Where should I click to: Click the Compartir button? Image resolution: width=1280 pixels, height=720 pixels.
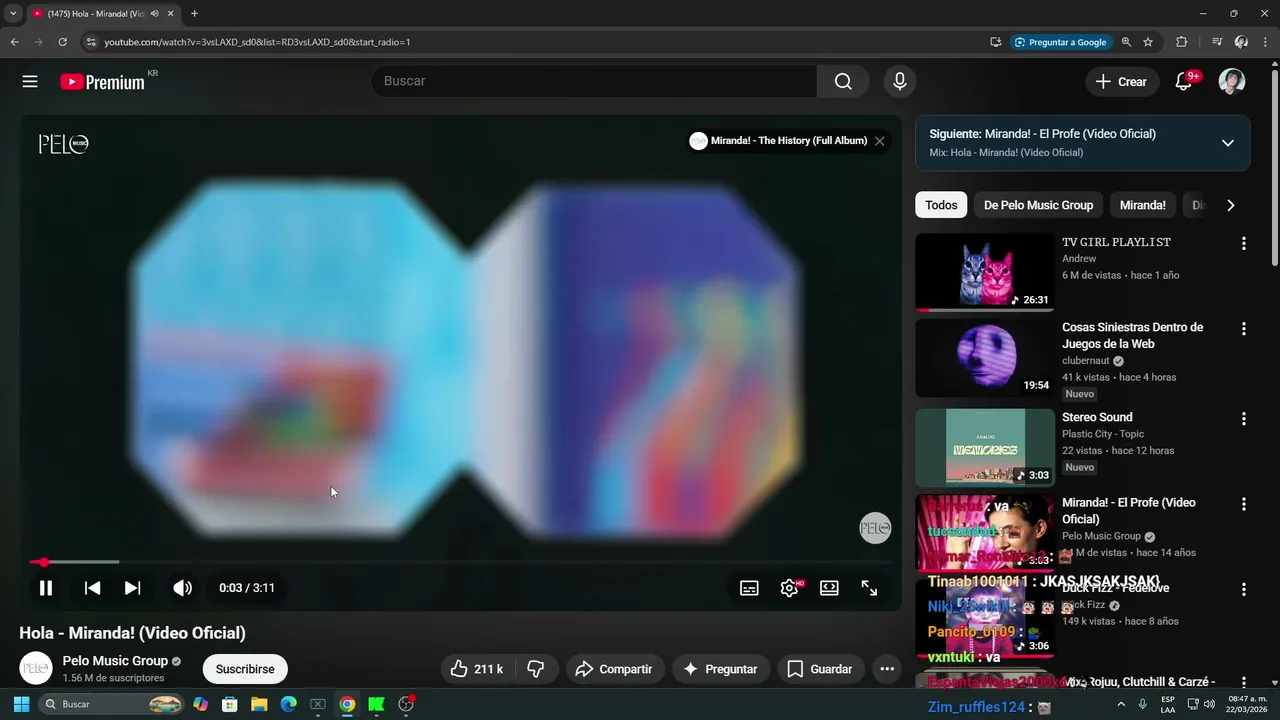pos(614,669)
